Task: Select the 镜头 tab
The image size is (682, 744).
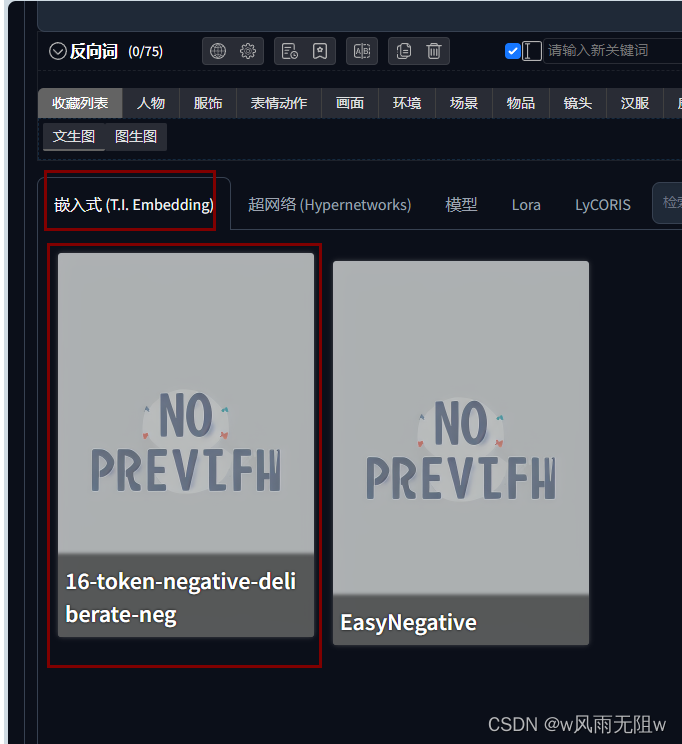Action: point(578,103)
